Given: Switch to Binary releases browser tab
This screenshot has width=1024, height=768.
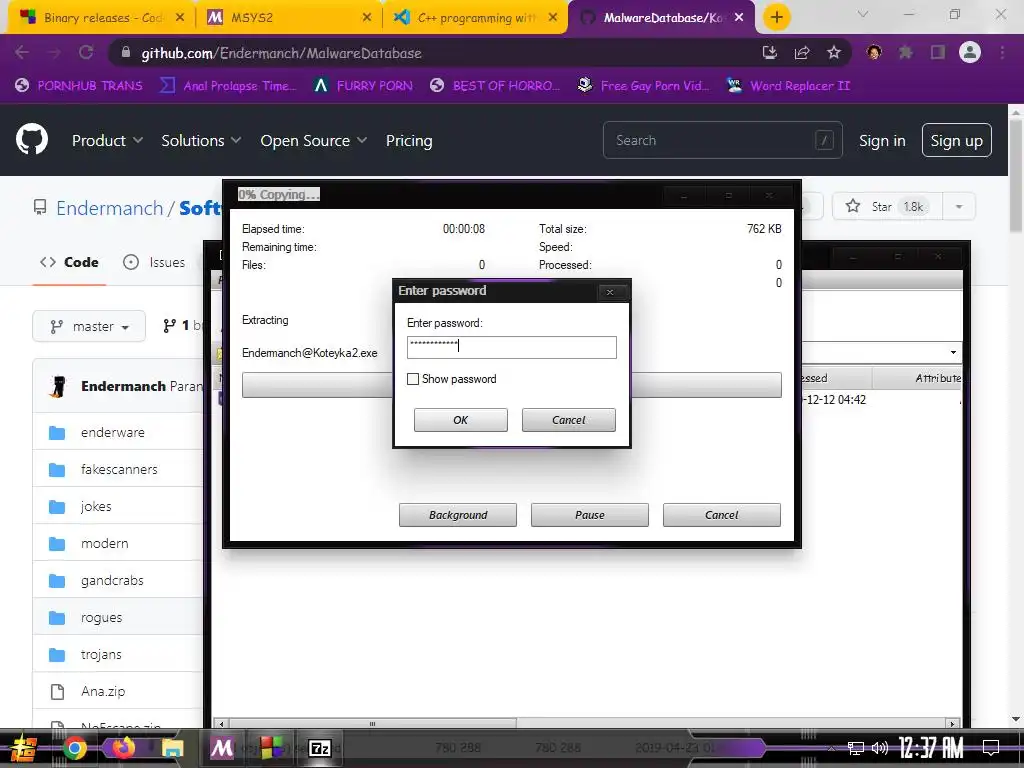Looking at the screenshot, I should 101,18.
